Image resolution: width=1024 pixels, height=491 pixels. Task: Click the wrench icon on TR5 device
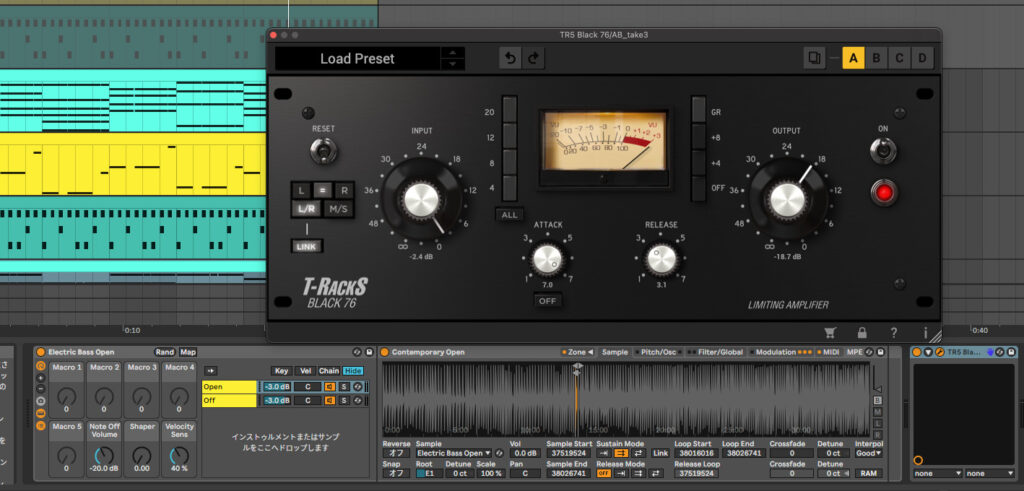point(940,352)
